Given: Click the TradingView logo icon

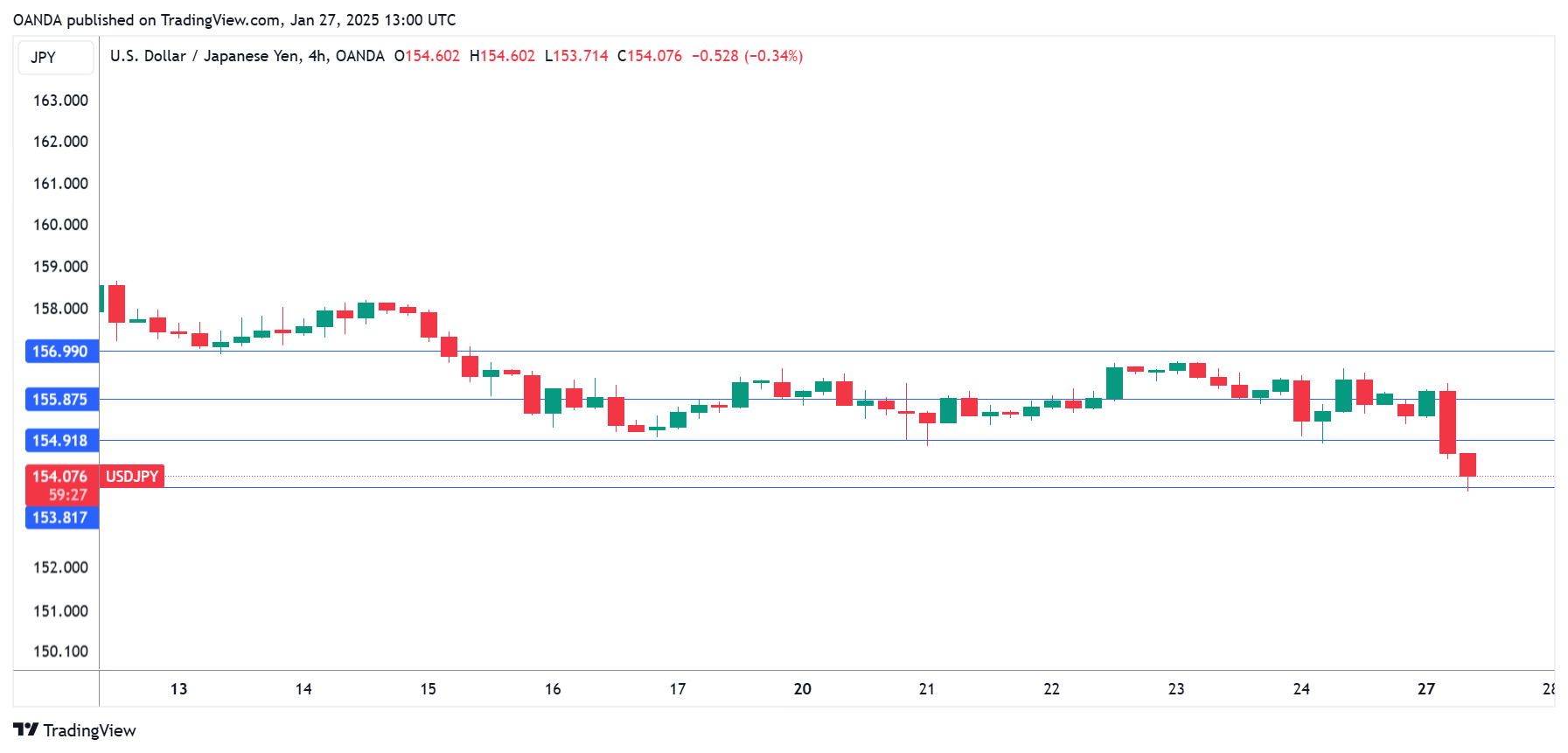Looking at the screenshot, I should click(x=25, y=729).
